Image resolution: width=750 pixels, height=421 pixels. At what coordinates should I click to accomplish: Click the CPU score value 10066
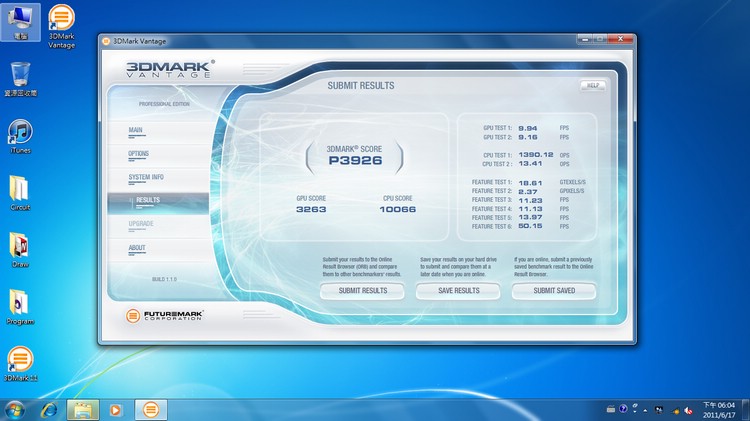pos(397,209)
